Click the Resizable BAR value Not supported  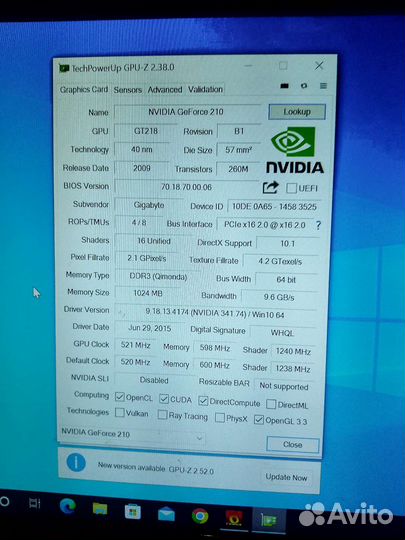(x=284, y=386)
